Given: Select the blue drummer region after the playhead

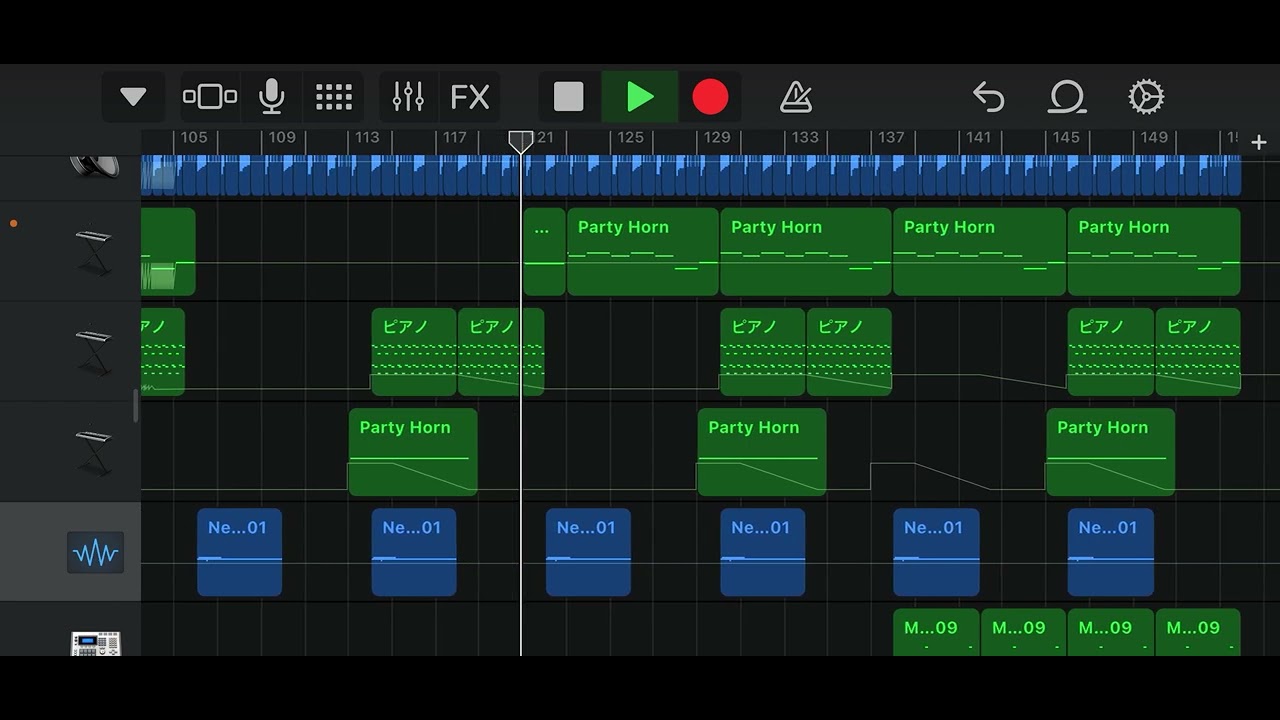Looking at the screenshot, I should (883, 175).
